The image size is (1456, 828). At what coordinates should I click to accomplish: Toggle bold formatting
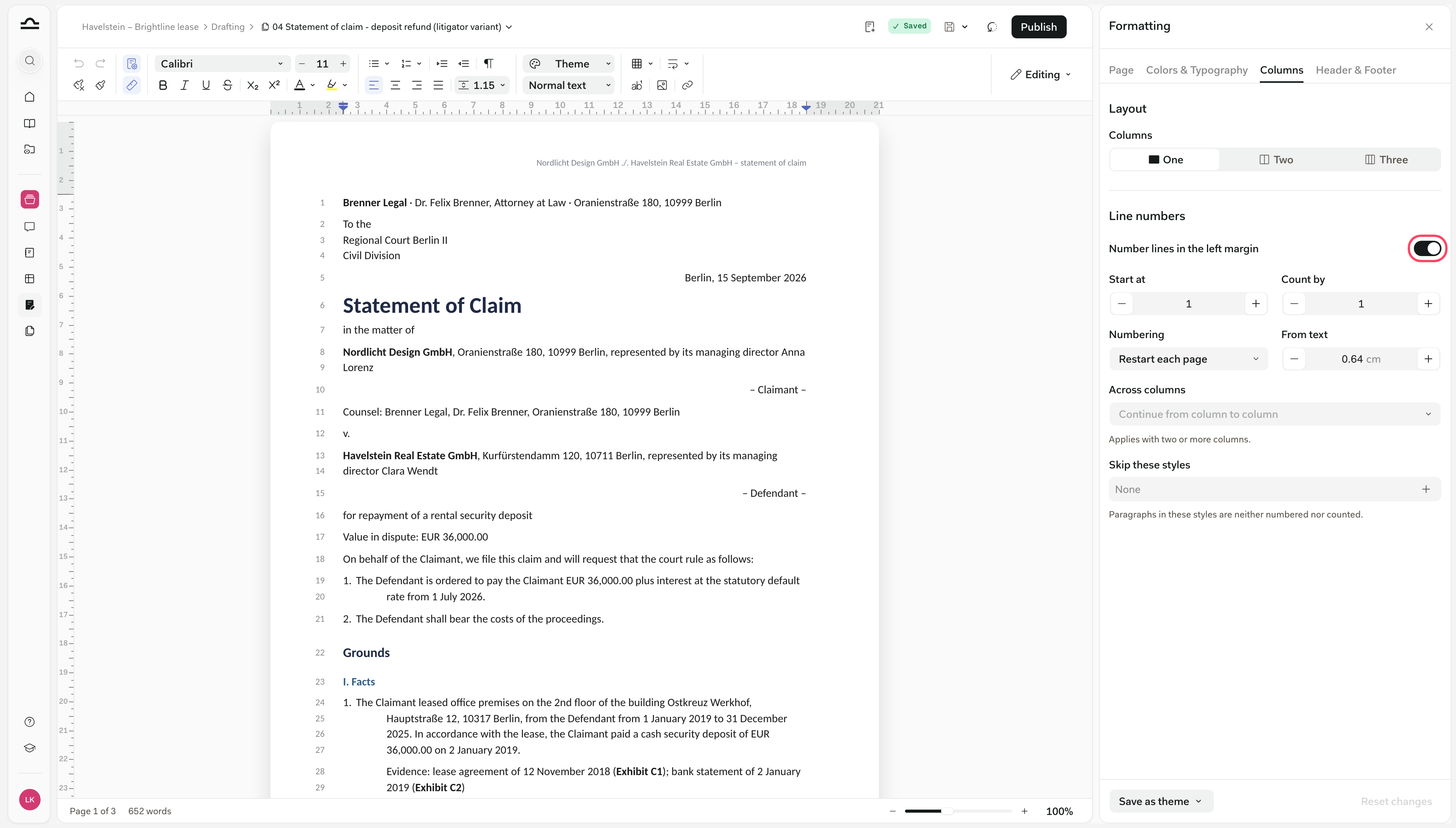163,85
